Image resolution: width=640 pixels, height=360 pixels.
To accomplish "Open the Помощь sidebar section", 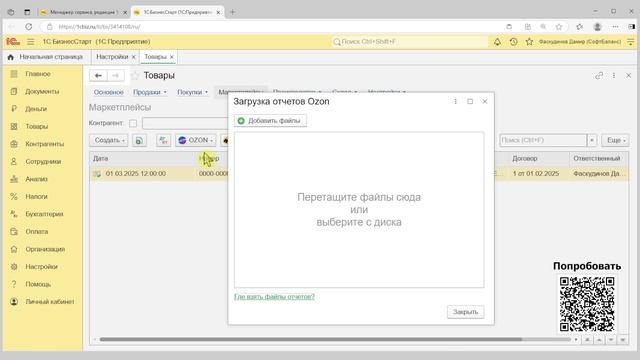I will tap(38, 284).
